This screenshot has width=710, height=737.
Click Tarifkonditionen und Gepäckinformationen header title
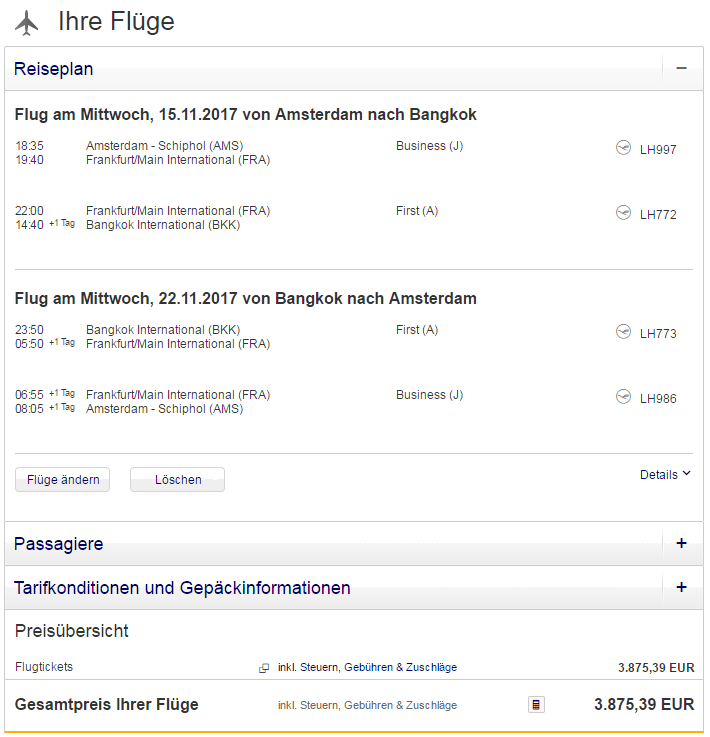182,588
